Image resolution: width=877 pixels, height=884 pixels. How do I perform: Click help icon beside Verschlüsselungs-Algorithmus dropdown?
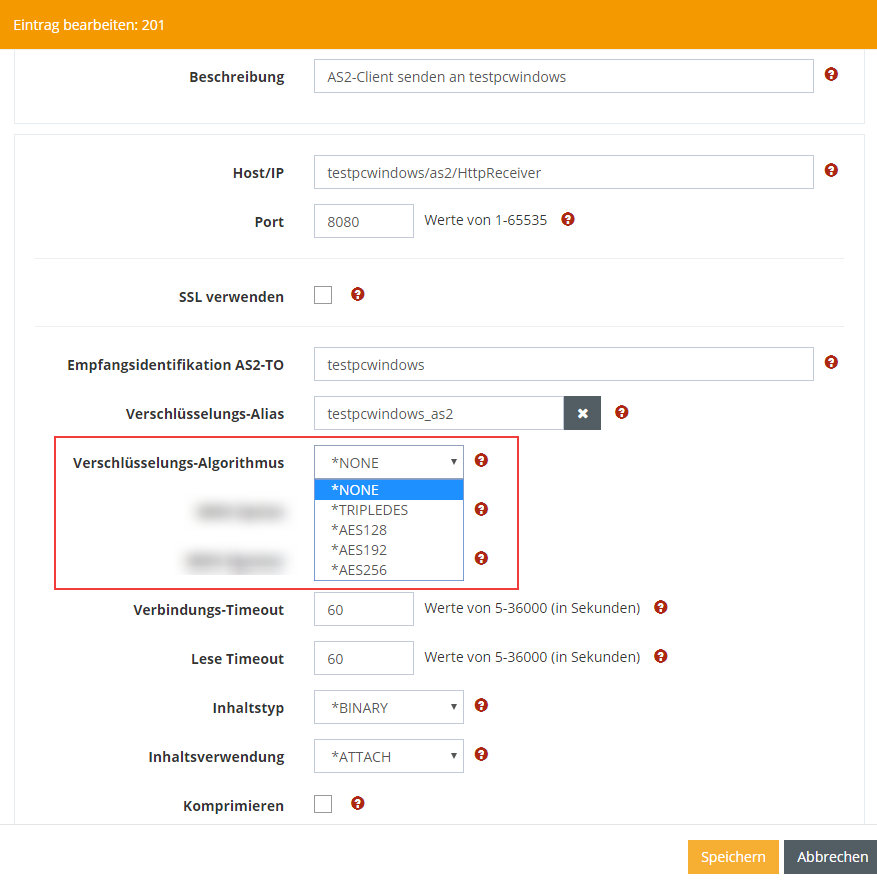pyautogui.click(x=481, y=461)
